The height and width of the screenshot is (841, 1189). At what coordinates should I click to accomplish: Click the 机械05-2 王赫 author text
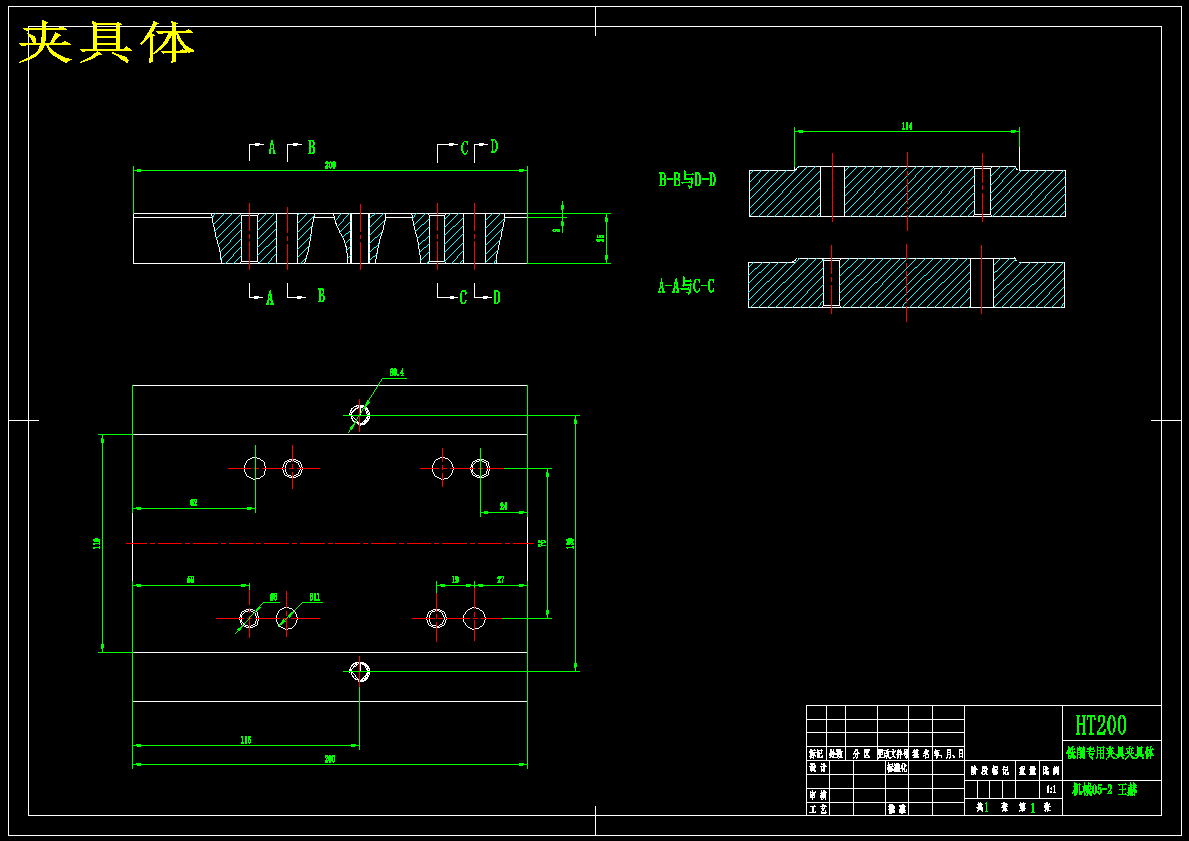1104,789
